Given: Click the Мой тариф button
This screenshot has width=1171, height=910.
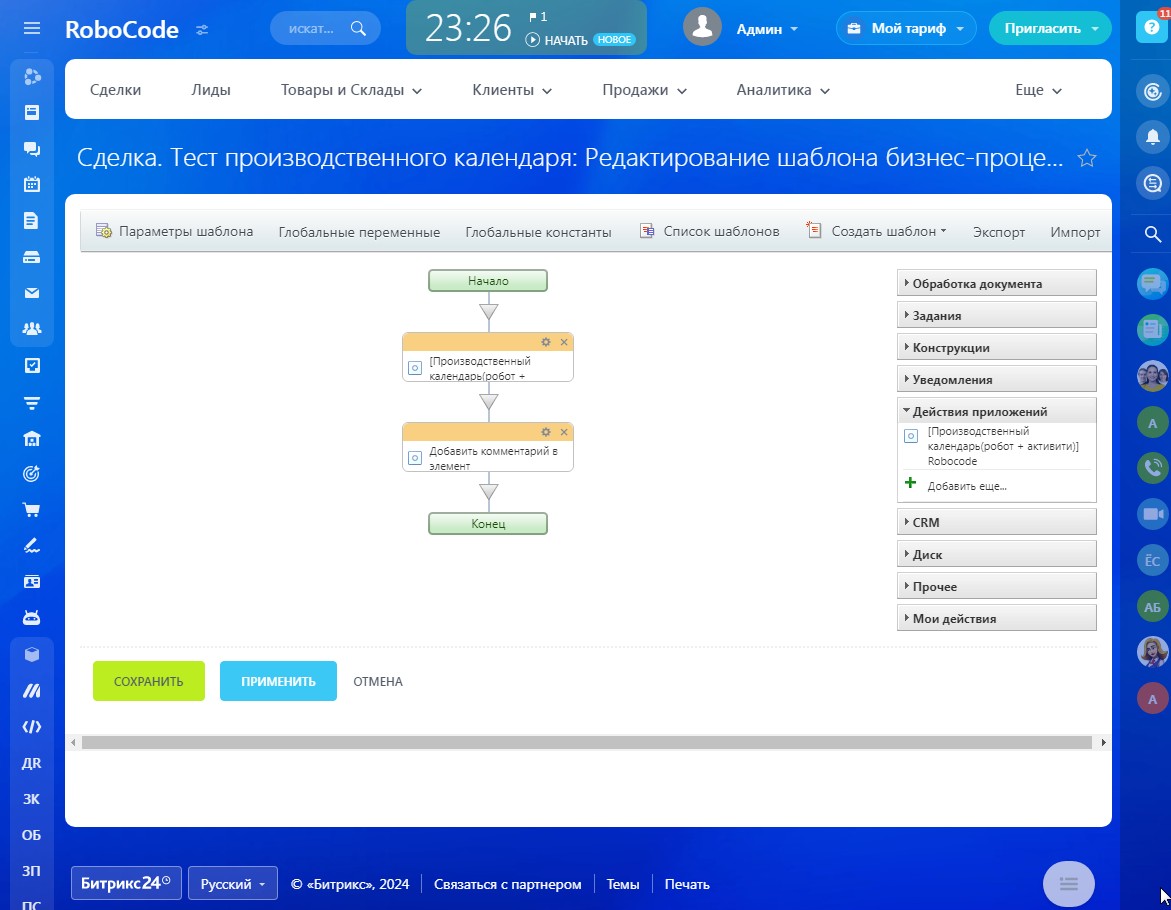Looking at the screenshot, I should (906, 28).
